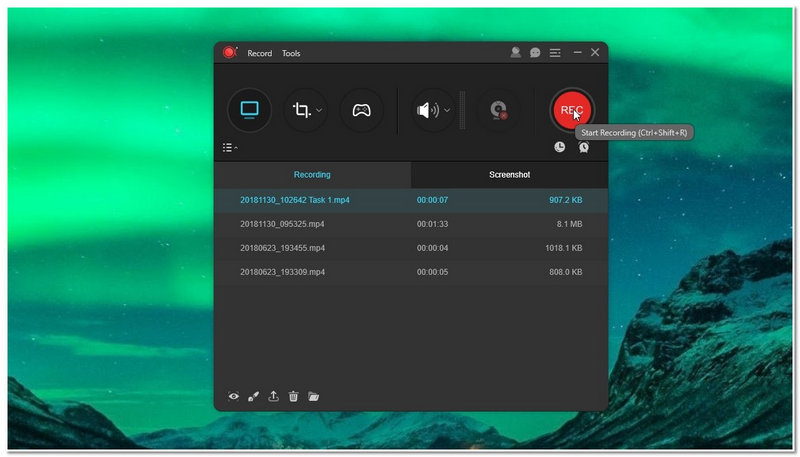Open the auto-stop timer clock icon
Screen dimensions: 800x457
[x=560, y=147]
